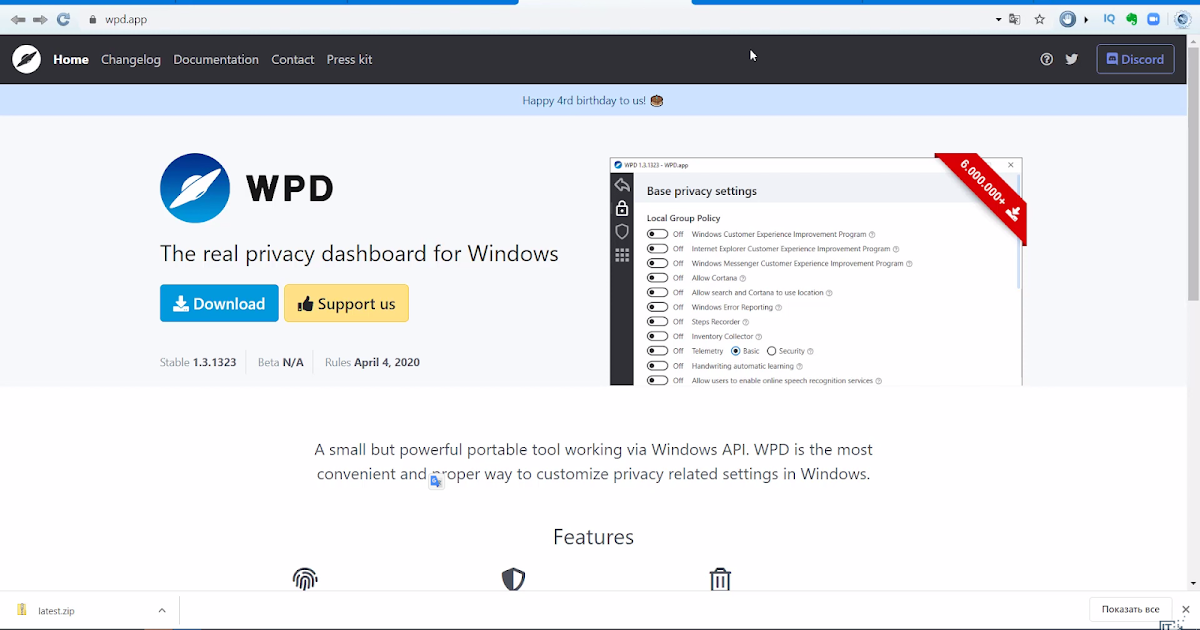Select the apps grid icon in WPD sidebar
This screenshot has width=1200, height=630.
click(x=622, y=256)
